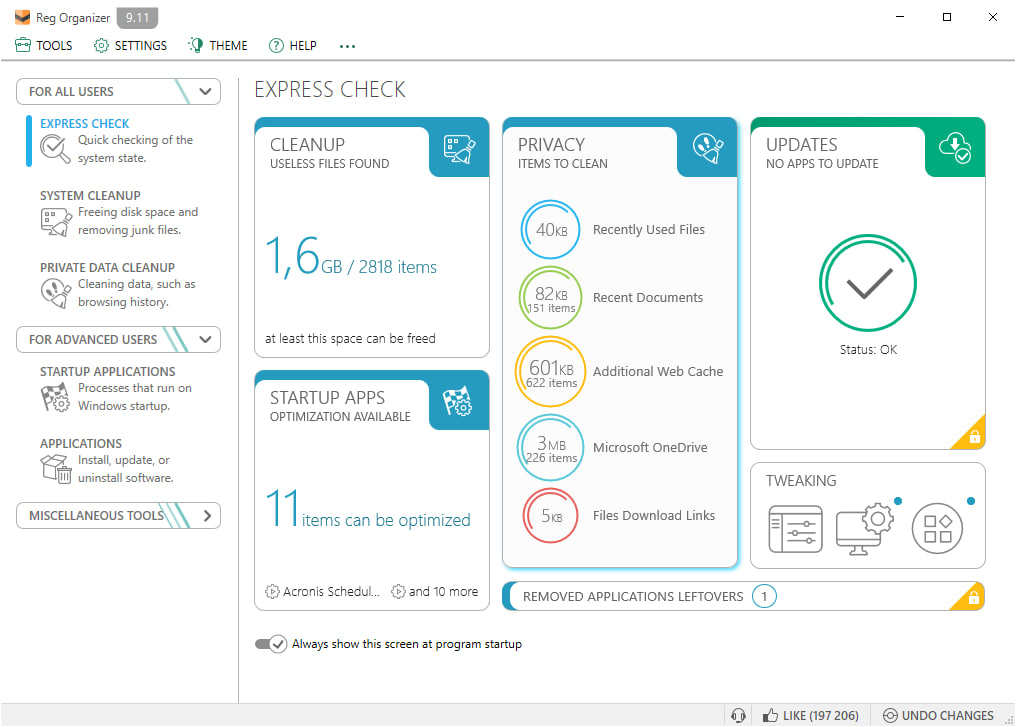Click the Like (197 206) label

click(x=820, y=715)
